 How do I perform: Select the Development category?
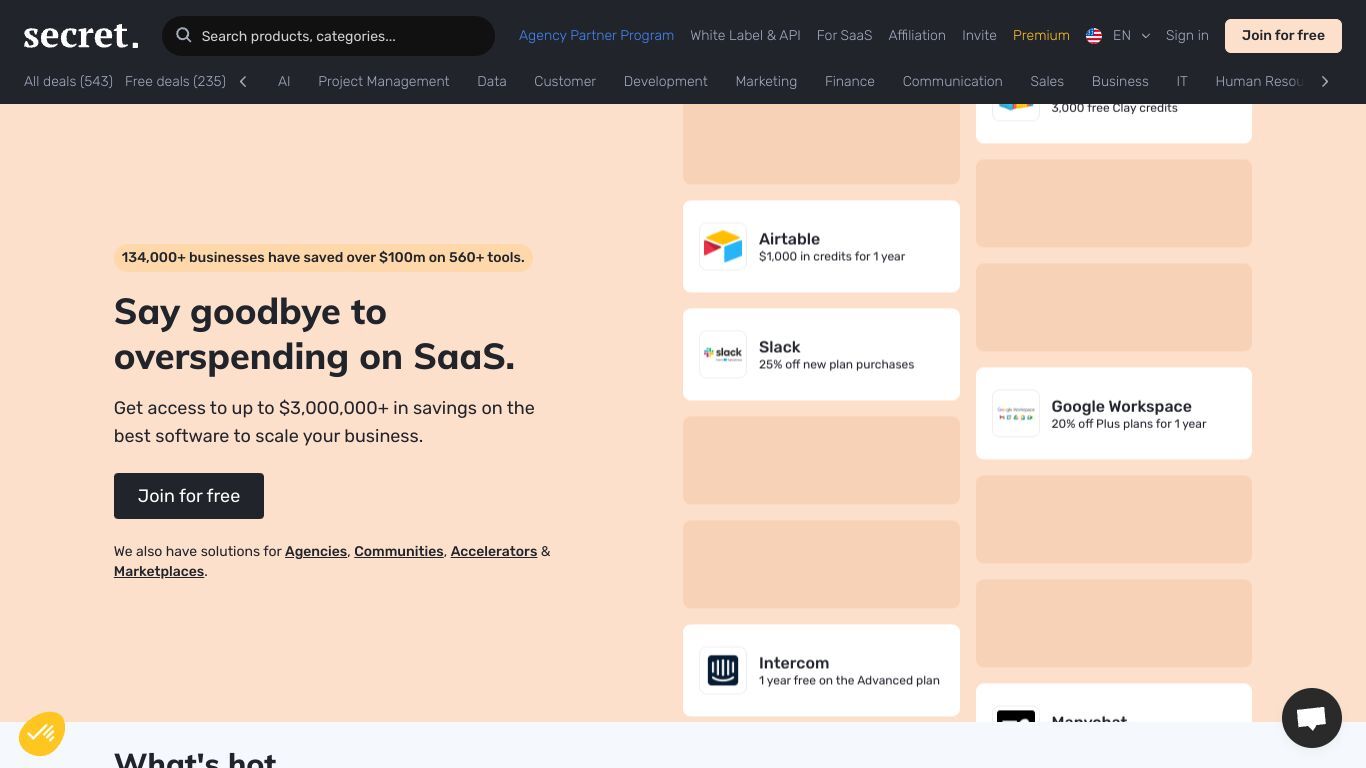point(665,81)
